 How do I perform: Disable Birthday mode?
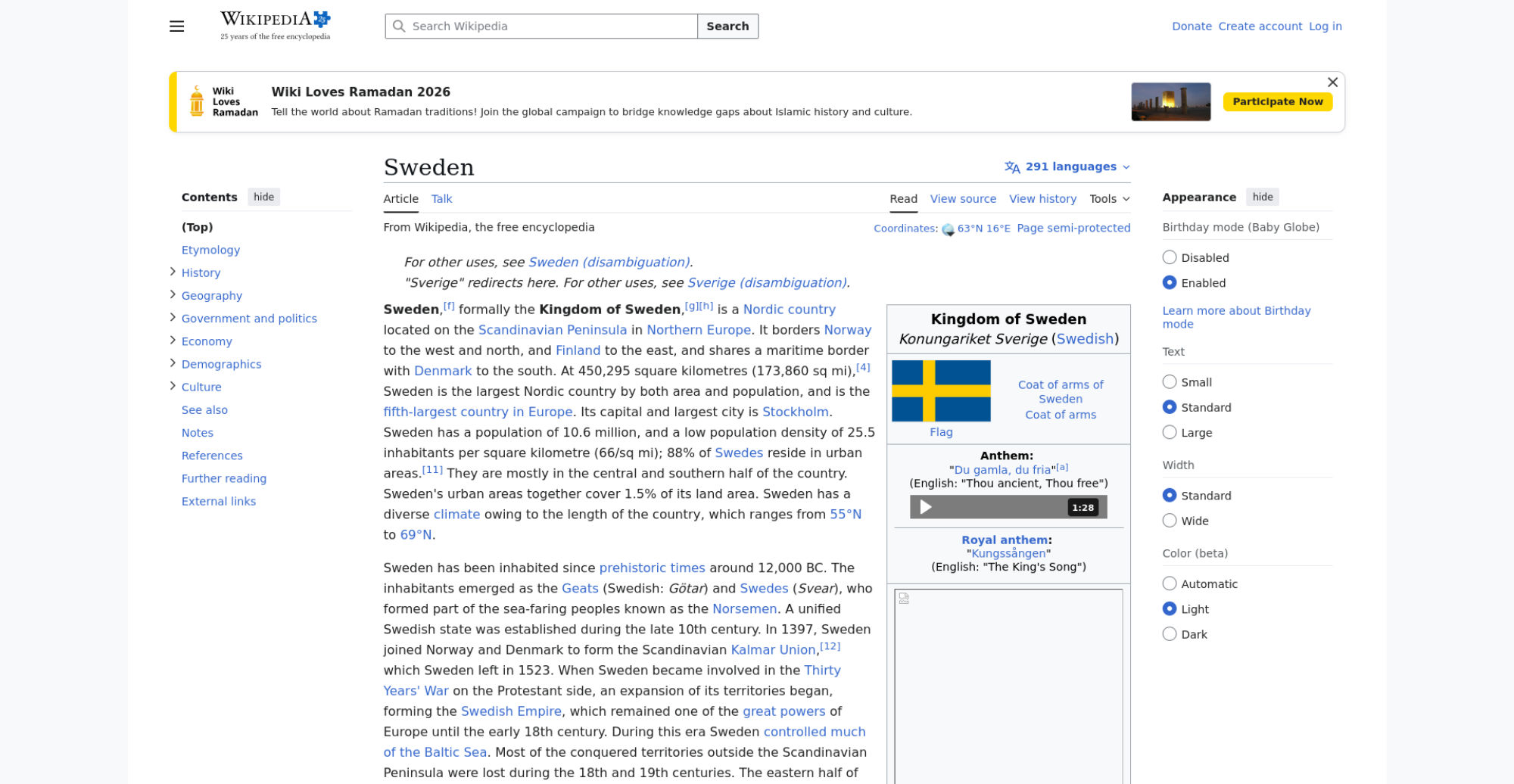point(1170,257)
